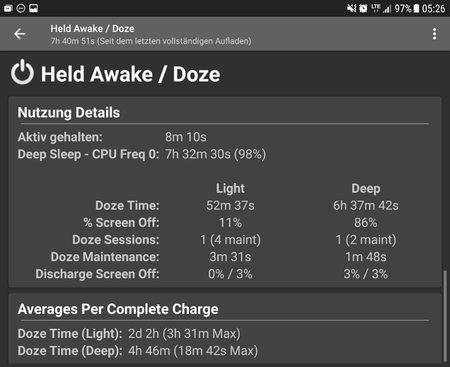450x367 pixels.
Task: Tap the power icon beside Held Awake / Doze
Action: [x=22, y=72]
